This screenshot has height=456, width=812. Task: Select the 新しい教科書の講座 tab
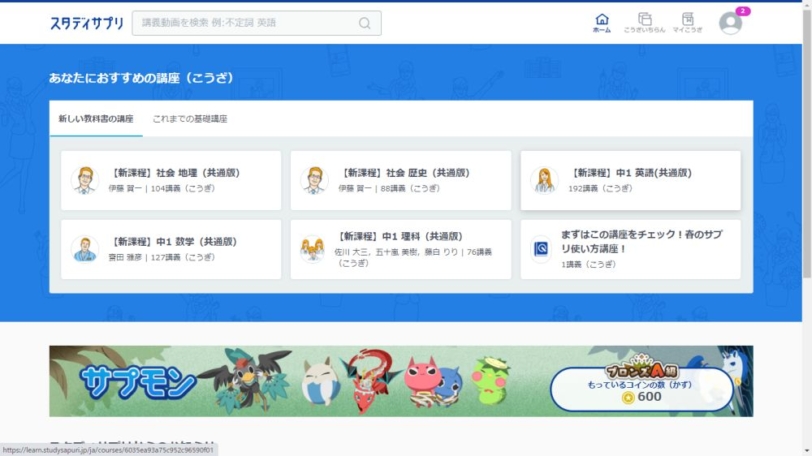96,119
